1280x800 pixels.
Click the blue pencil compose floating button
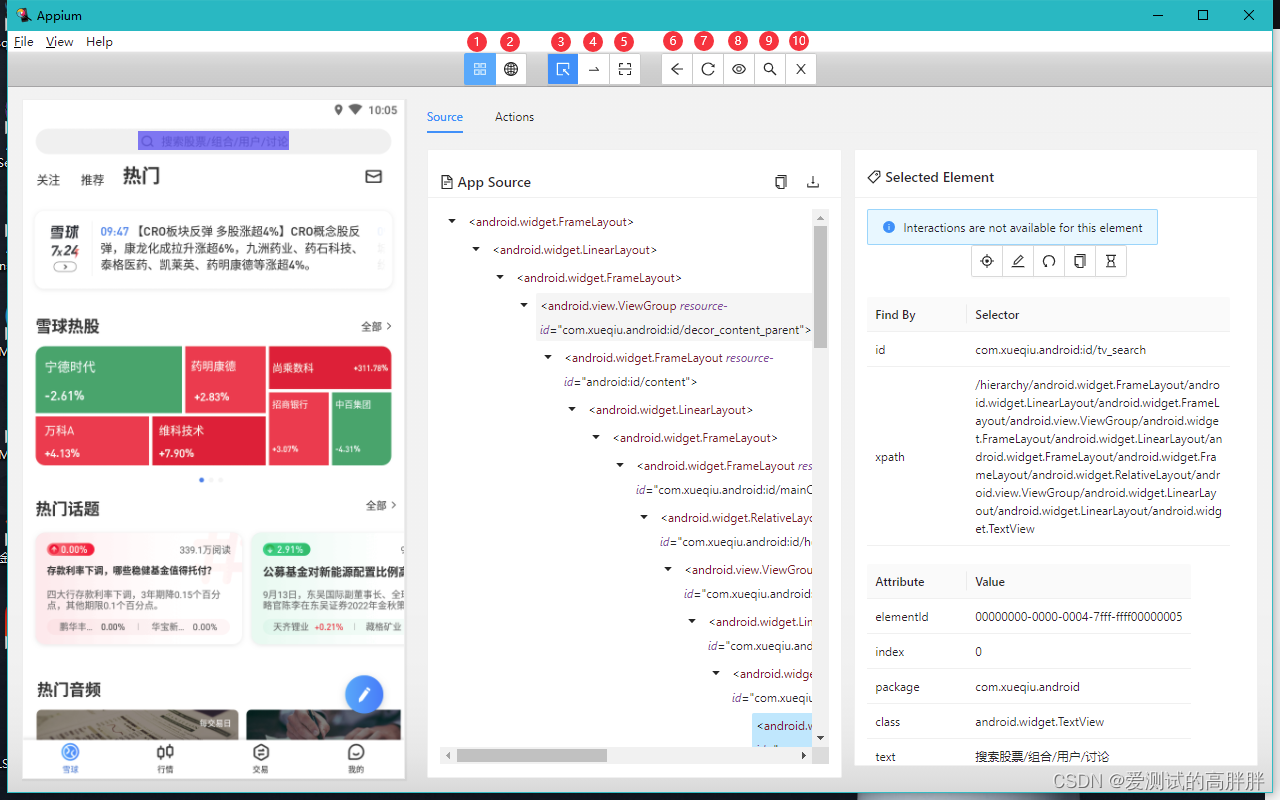[364, 693]
